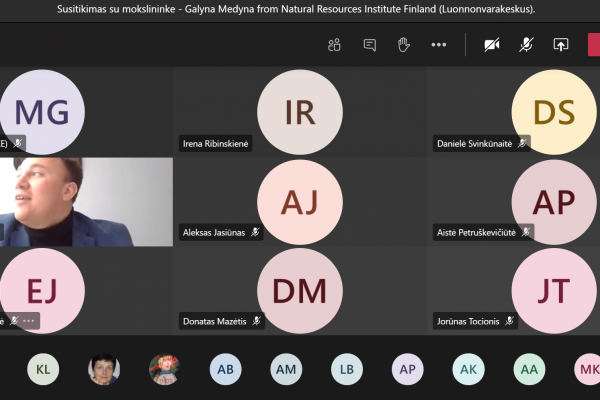Select the AK avatar in bottom strip

click(468, 369)
